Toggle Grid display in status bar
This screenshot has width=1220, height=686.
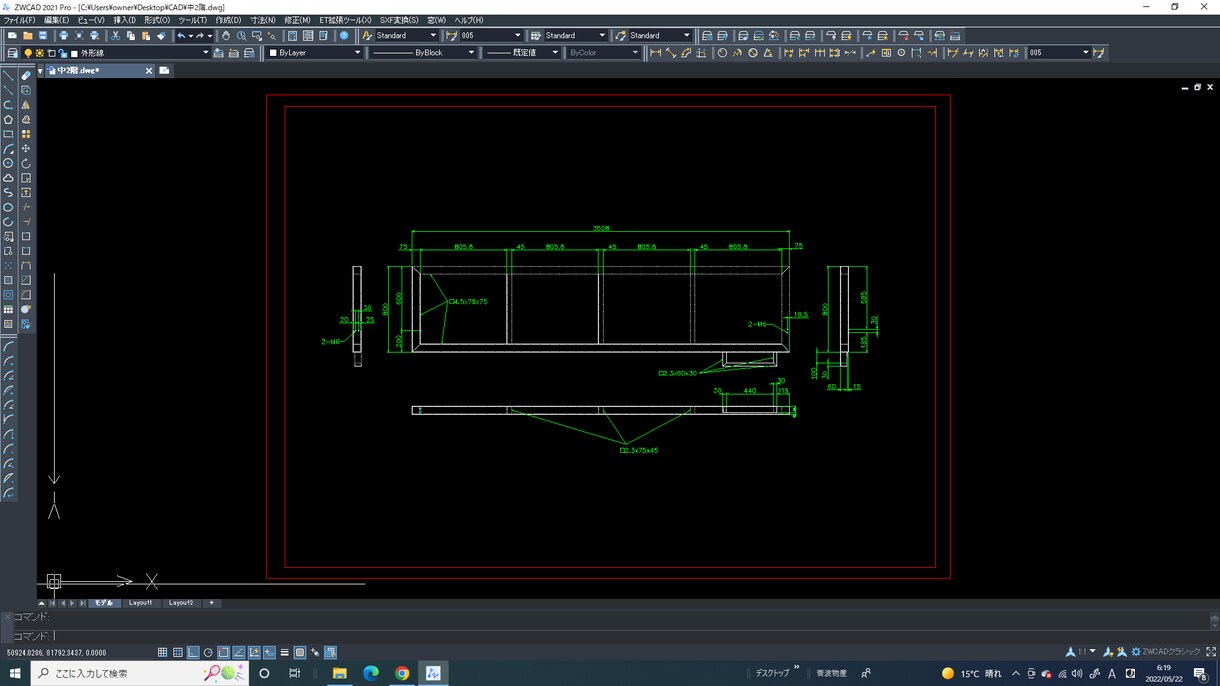pyautogui.click(x=178, y=653)
